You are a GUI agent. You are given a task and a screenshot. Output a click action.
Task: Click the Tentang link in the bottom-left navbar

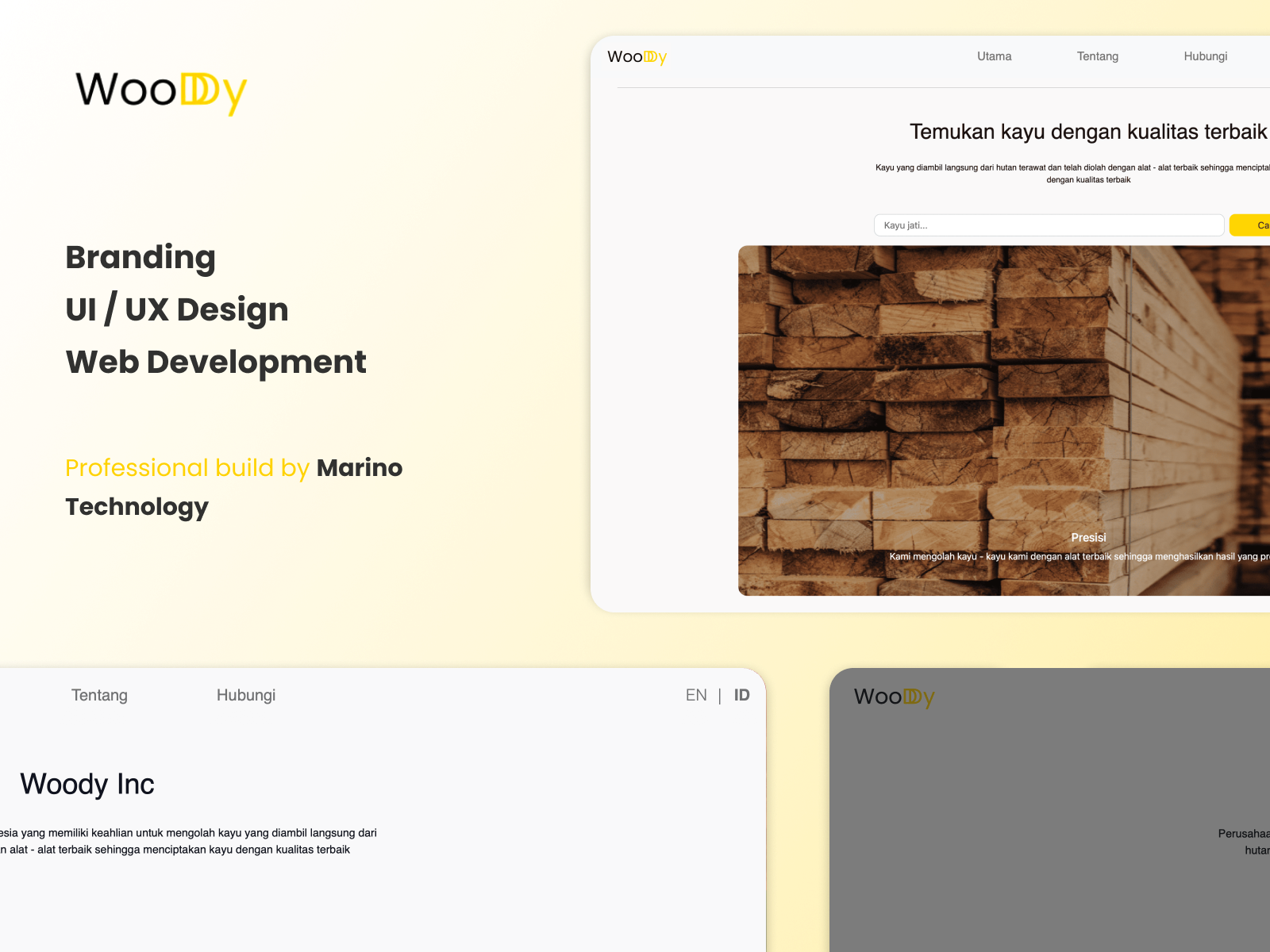coord(99,695)
